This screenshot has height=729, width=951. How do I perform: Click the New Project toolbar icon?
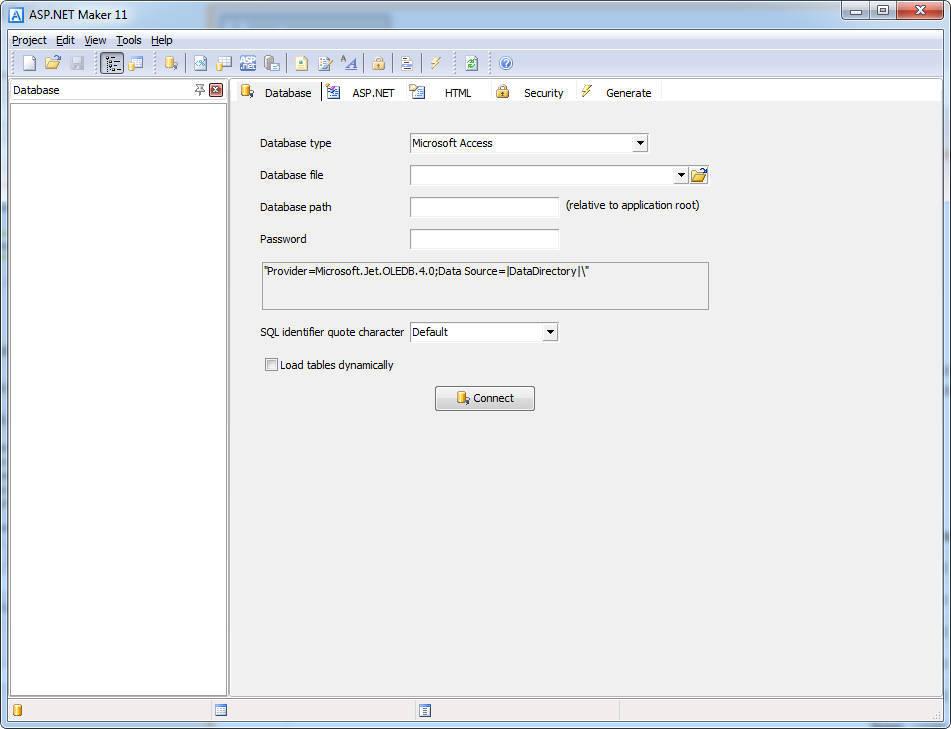pos(27,62)
